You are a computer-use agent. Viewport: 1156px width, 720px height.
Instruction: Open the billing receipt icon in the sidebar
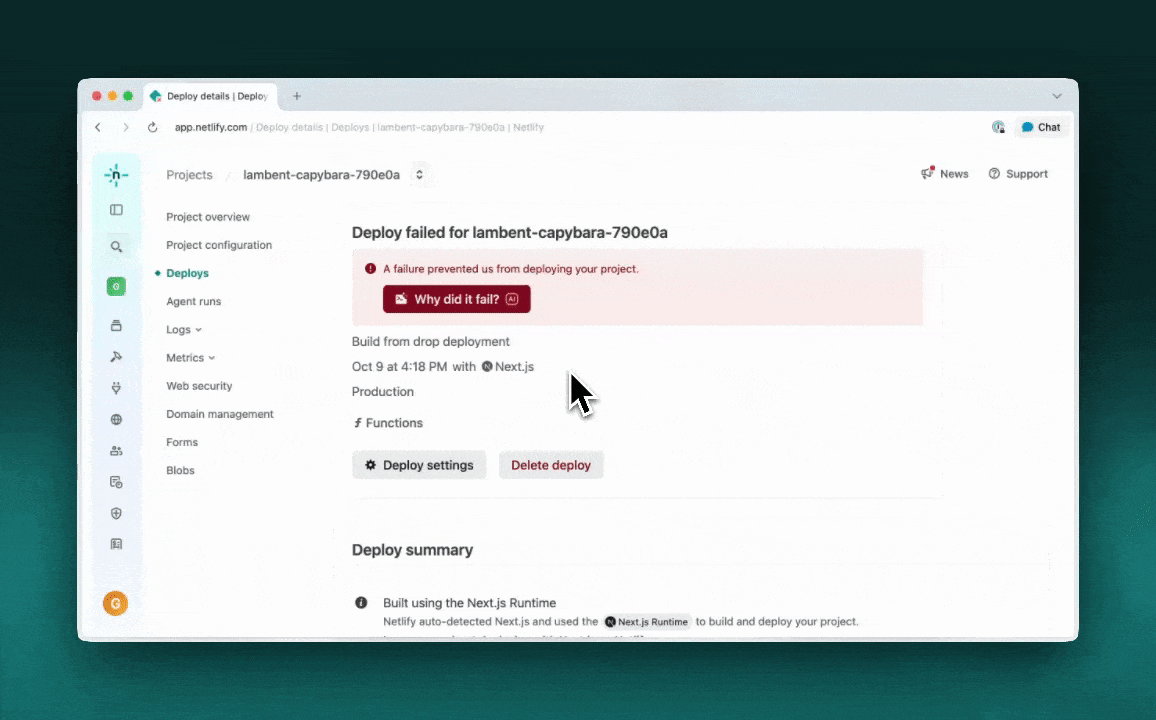(x=116, y=544)
